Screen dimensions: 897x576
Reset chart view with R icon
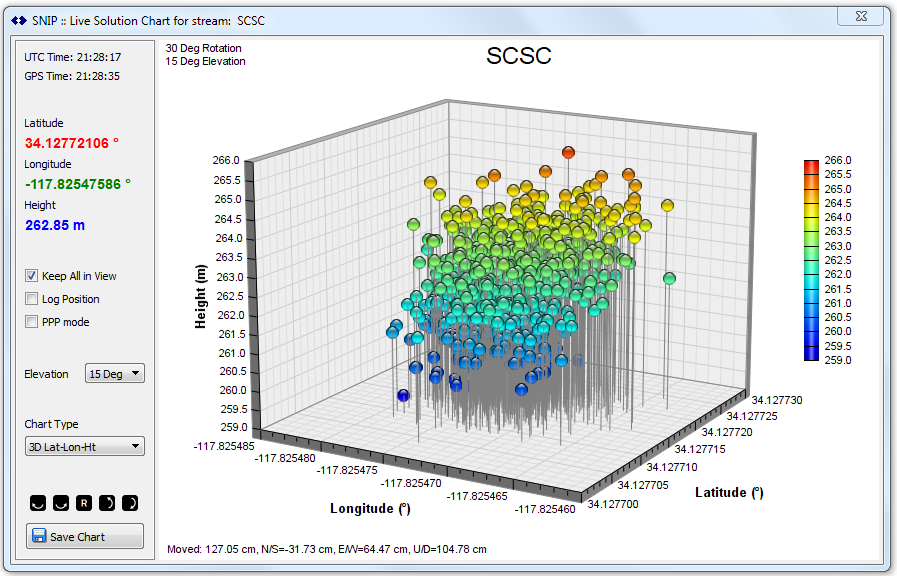[x=85, y=502]
